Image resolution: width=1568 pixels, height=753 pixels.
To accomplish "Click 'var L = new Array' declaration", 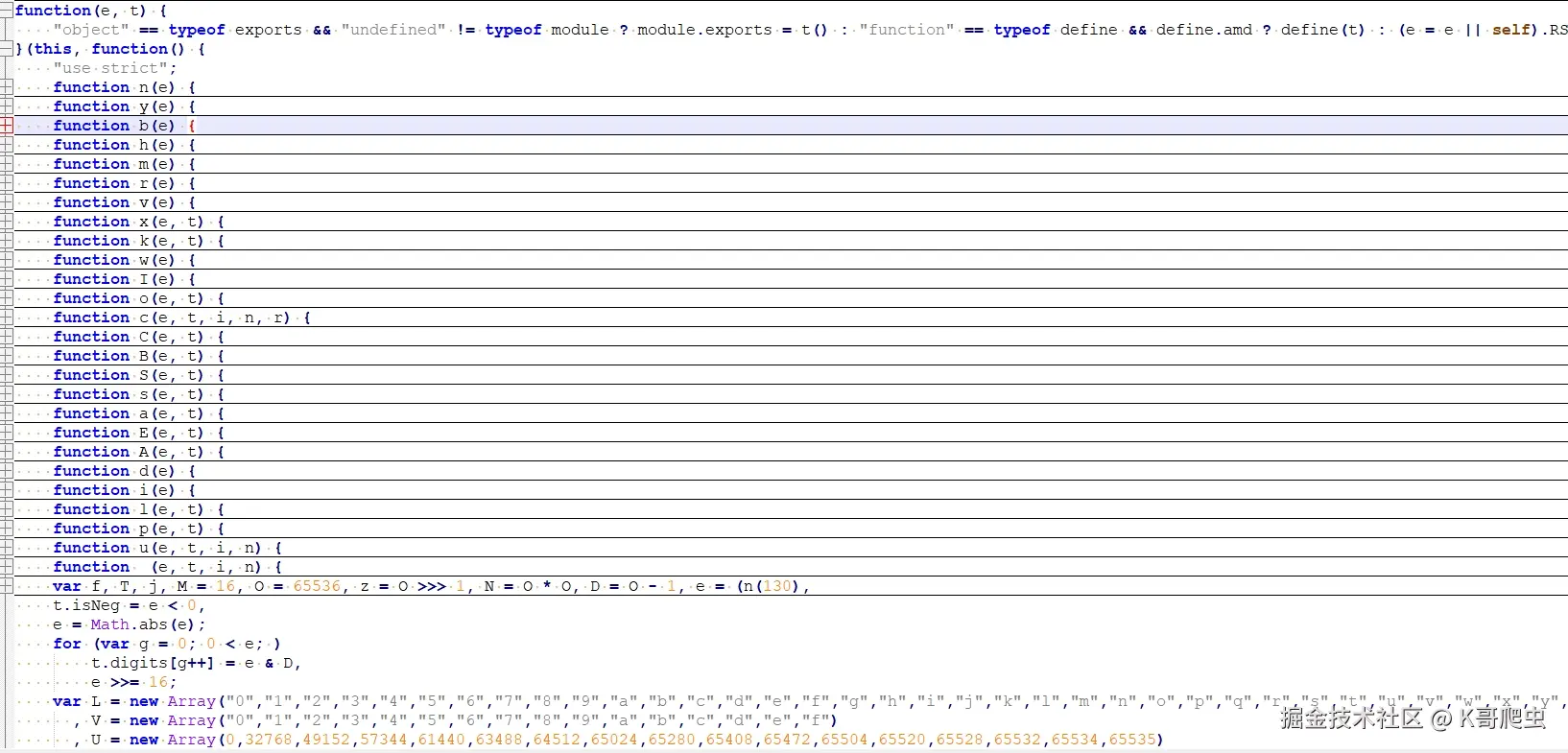I will tap(134, 701).
